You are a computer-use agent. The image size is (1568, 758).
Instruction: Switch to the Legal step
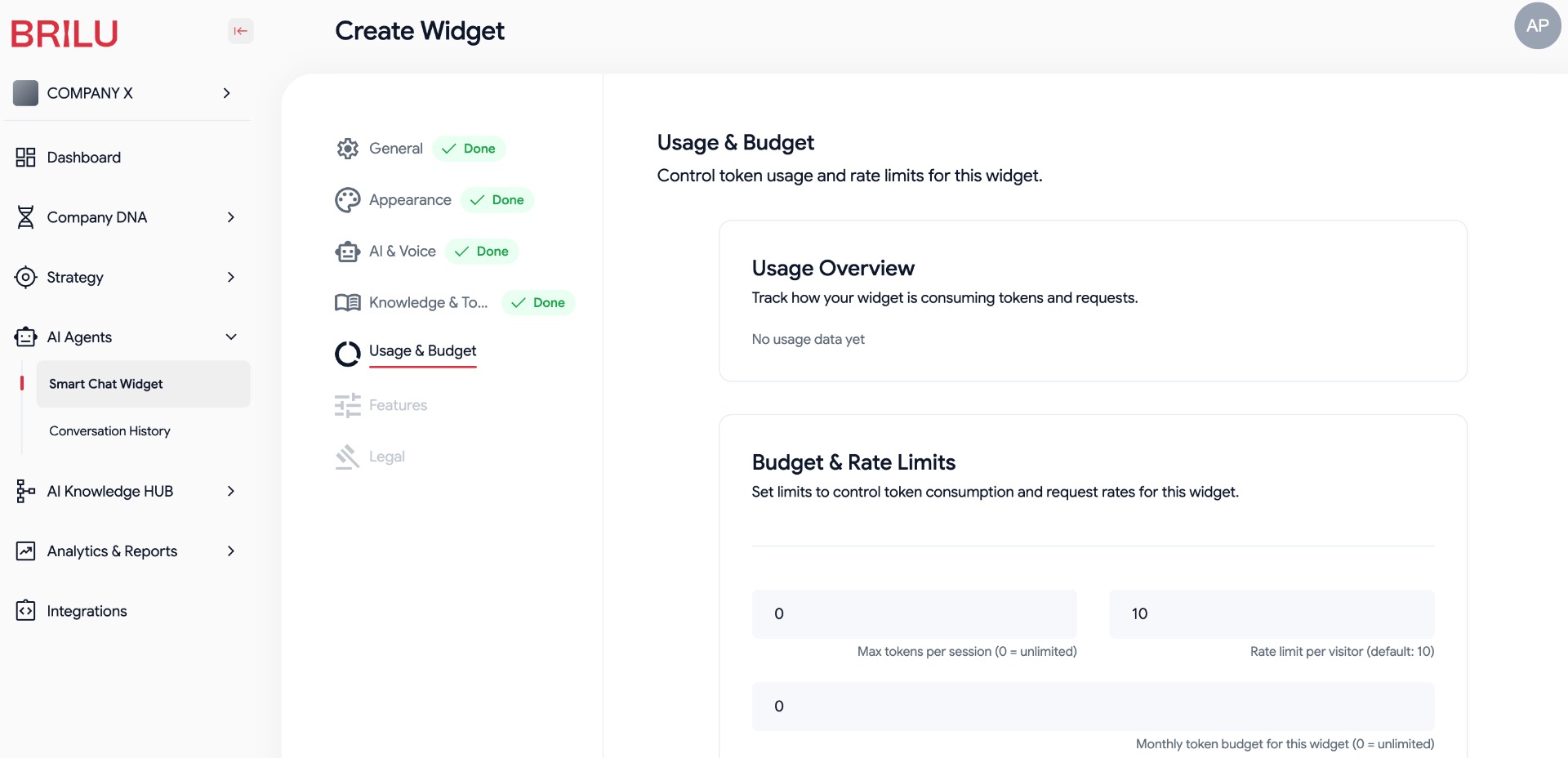387,457
